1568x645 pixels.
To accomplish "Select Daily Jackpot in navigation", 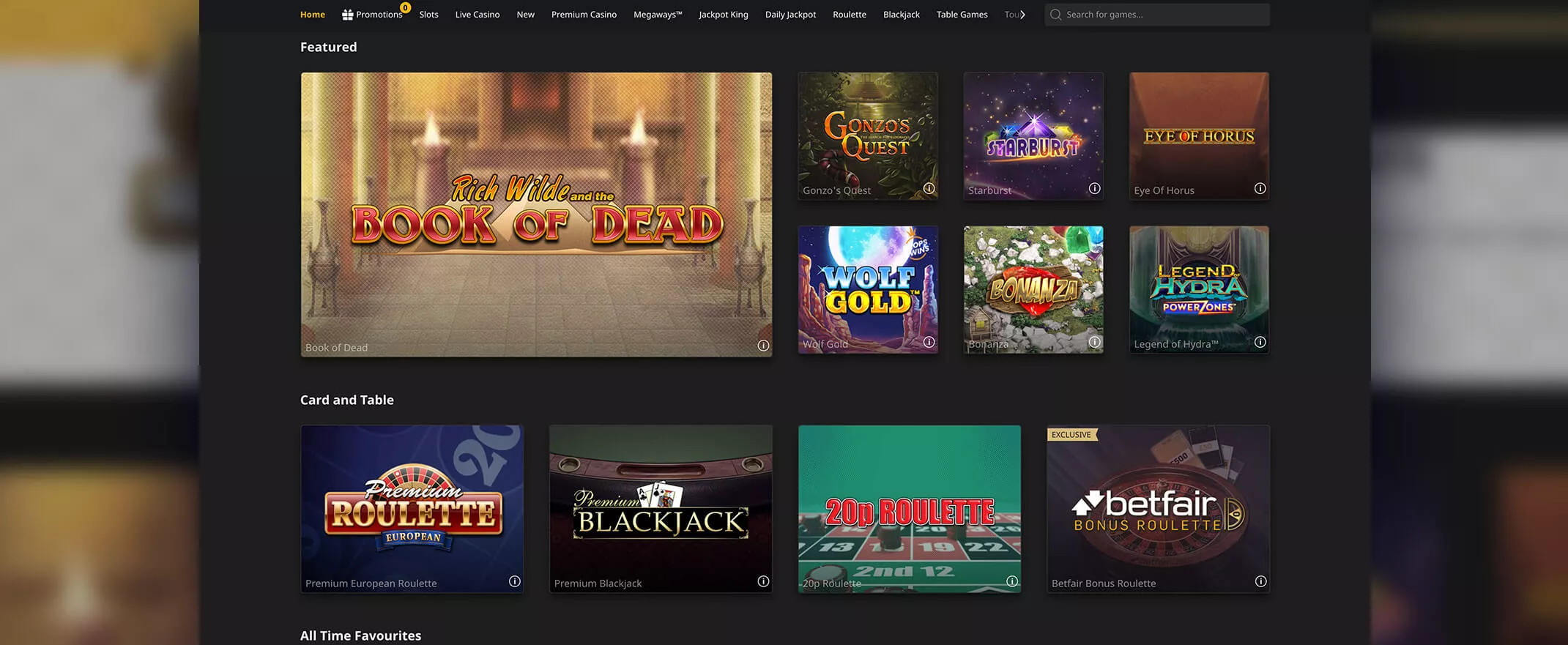I will pyautogui.click(x=790, y=15).
